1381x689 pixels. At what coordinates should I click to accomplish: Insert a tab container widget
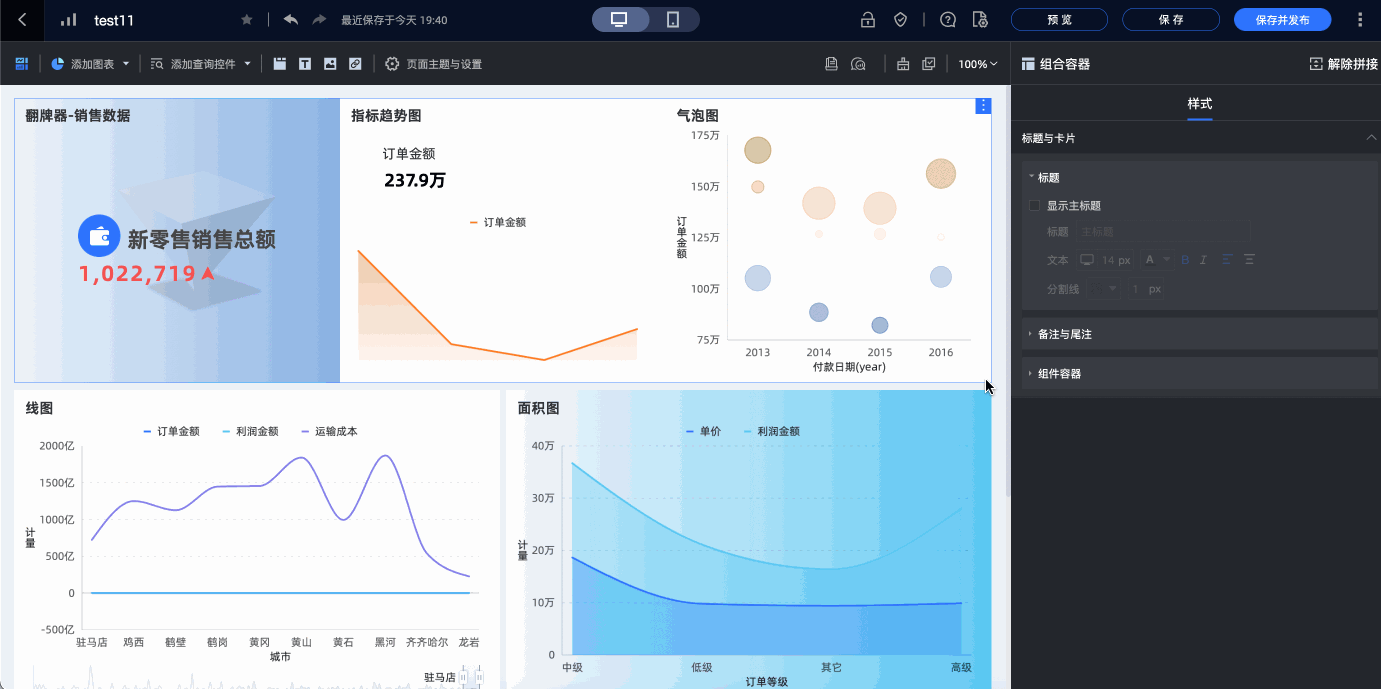click(280, 64)
